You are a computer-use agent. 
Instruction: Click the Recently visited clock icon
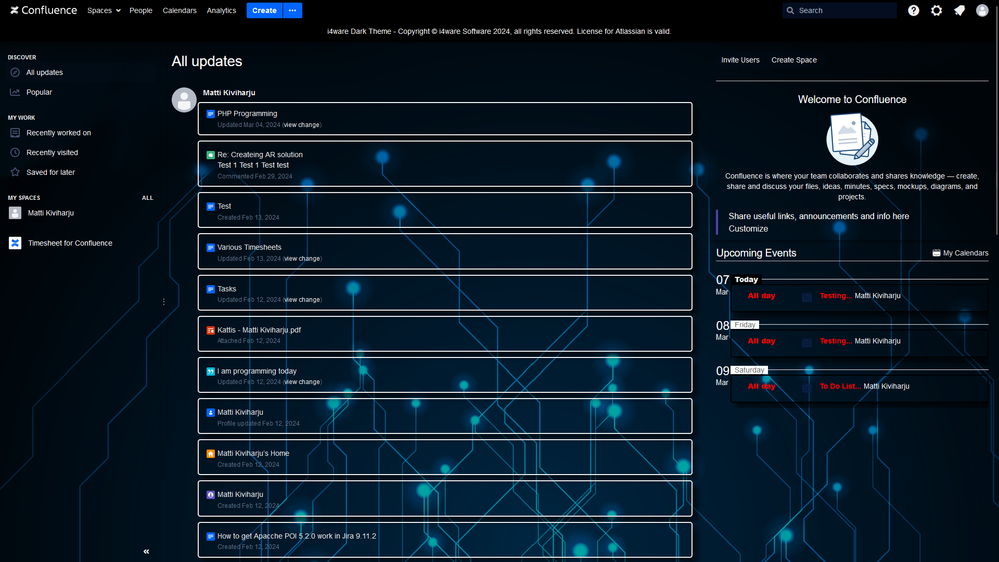(x=15, y=153)
